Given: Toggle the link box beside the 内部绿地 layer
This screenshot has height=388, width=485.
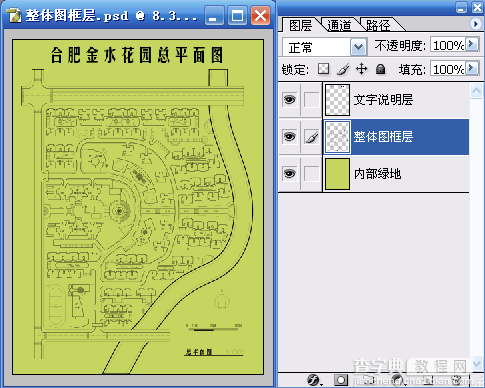Looking at the screenshot, I should (311, 174).
